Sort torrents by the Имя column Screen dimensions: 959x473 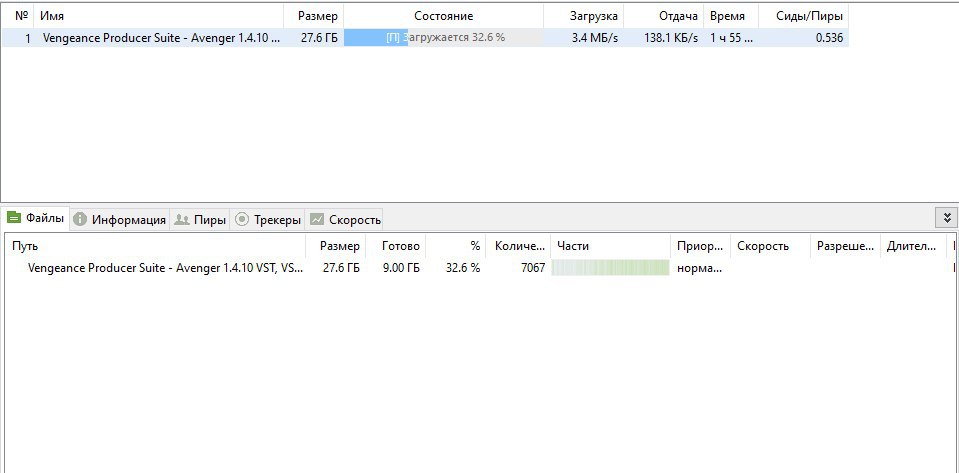tap(159, 17)
